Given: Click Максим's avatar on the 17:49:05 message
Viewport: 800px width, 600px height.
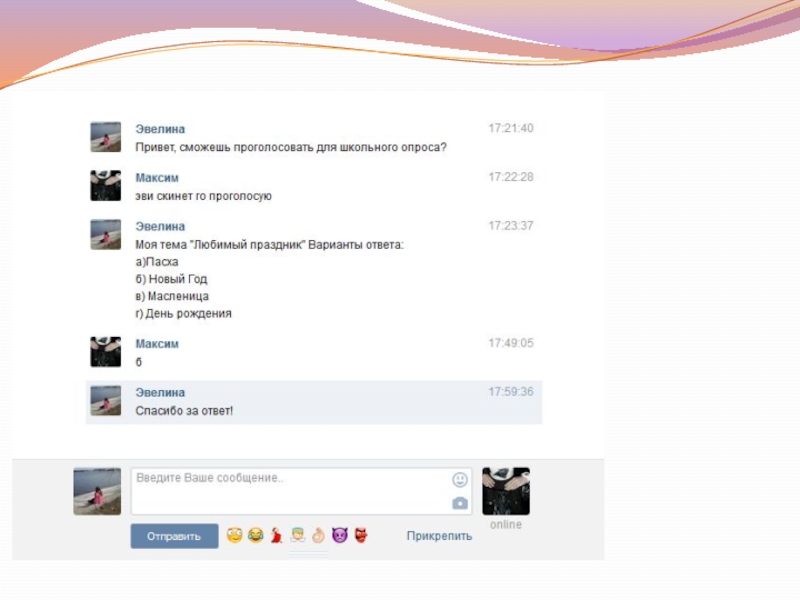Looking at the screenshot, I should tap(106, 352).
